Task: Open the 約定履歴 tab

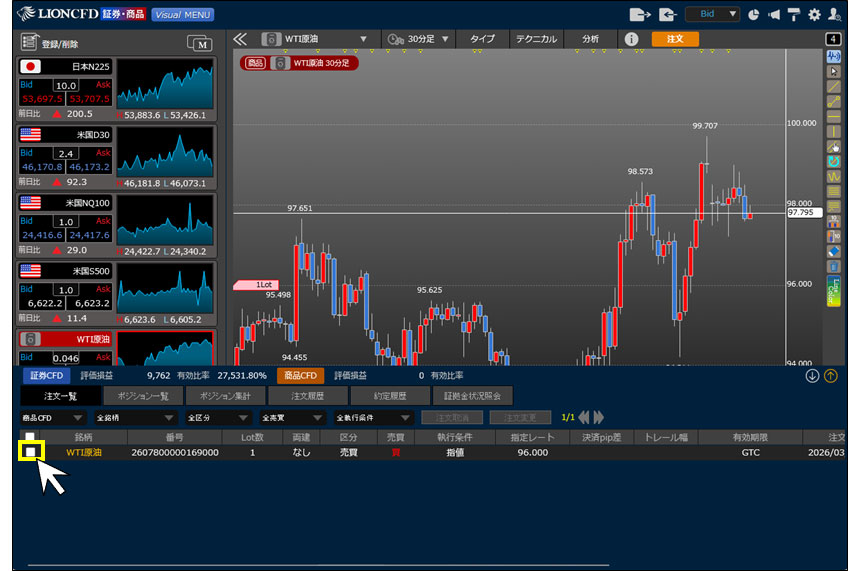Action: (x=390, y=396)
